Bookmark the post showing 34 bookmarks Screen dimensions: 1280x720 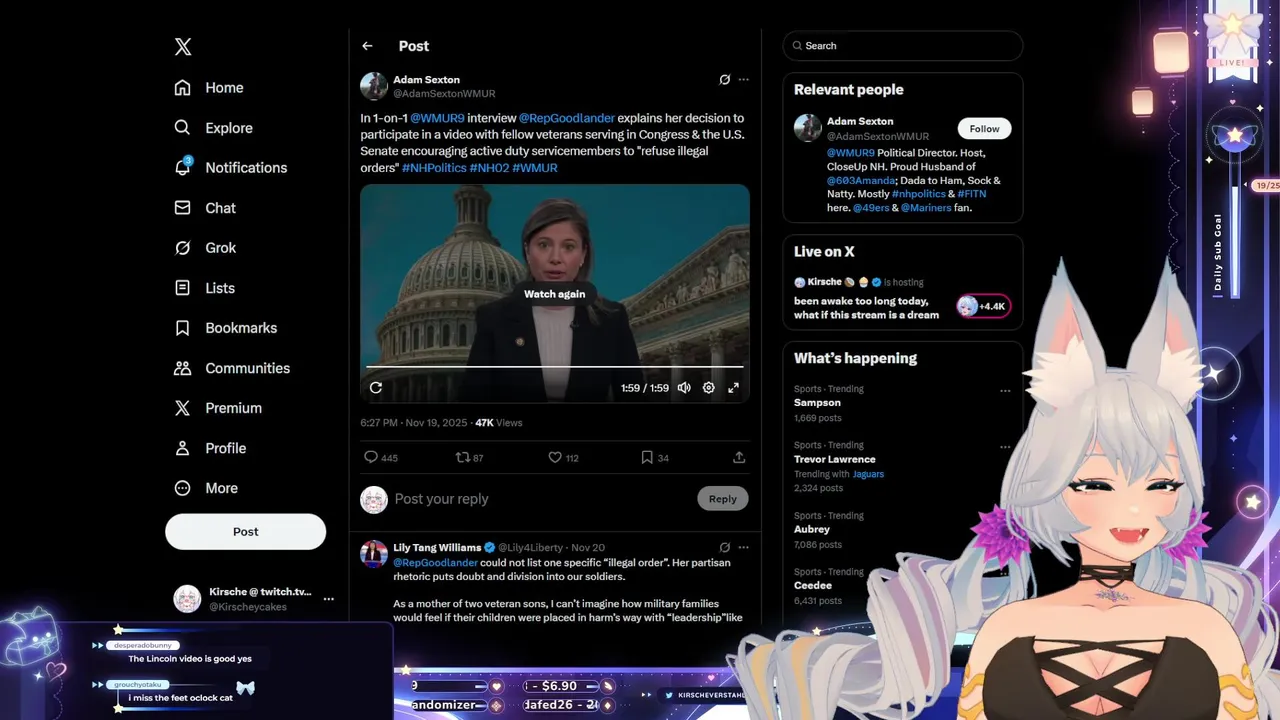pyautogui.click(x=655, y=457)
